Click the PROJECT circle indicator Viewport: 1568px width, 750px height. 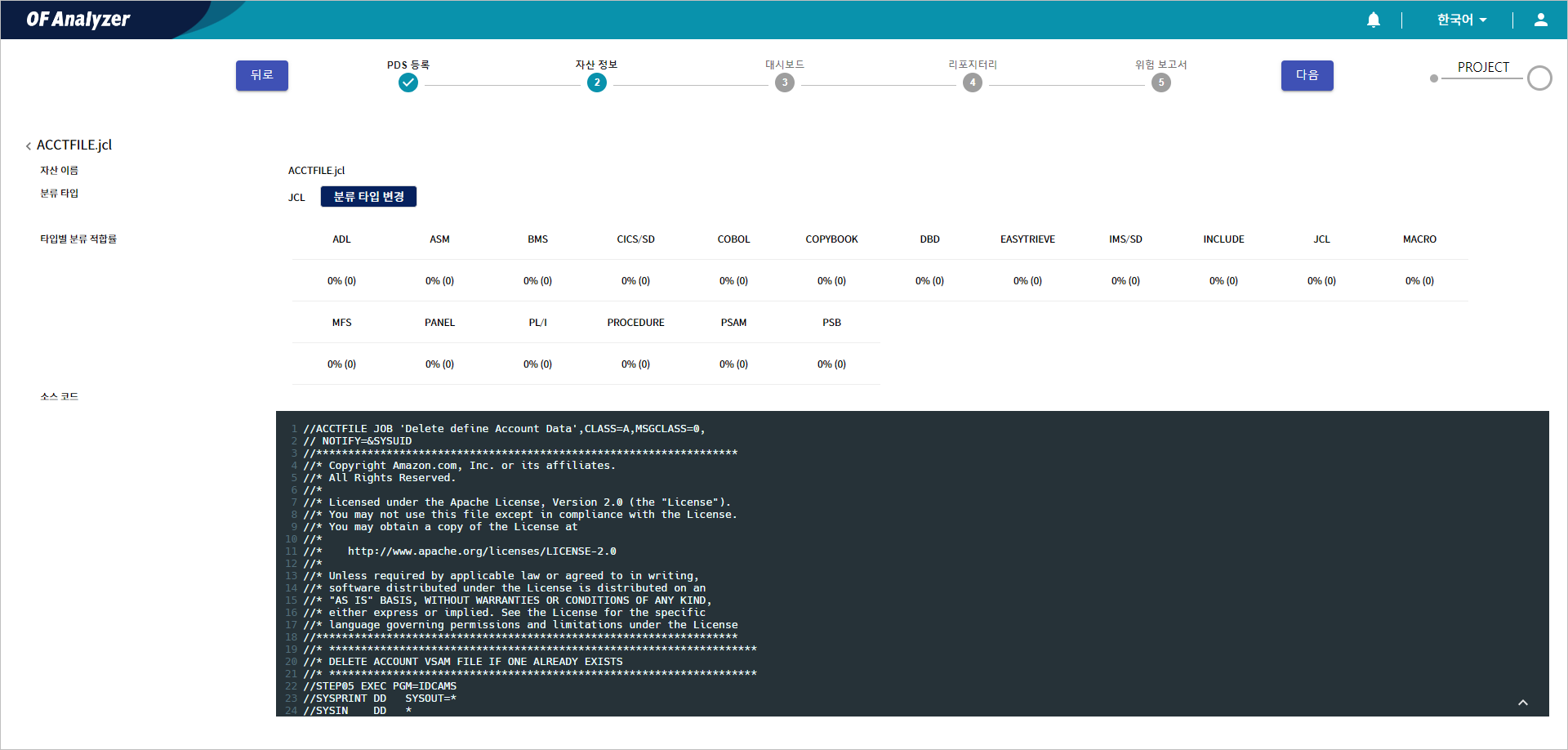pos(1539,78)
